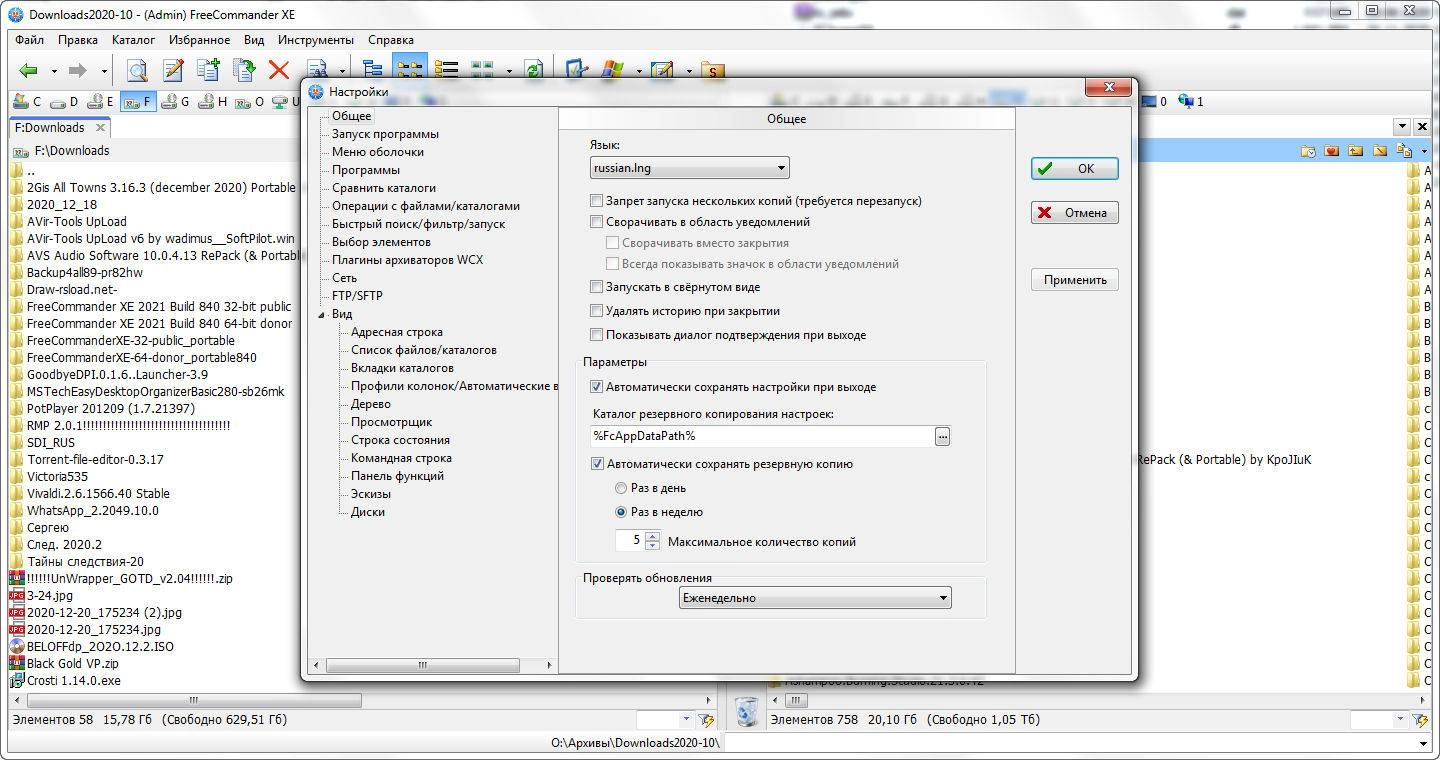The width and height of the screenshot is (1440, 760).
Task: Select 'FTP/SFTP' in settings tree
Action: click(357, 296)
